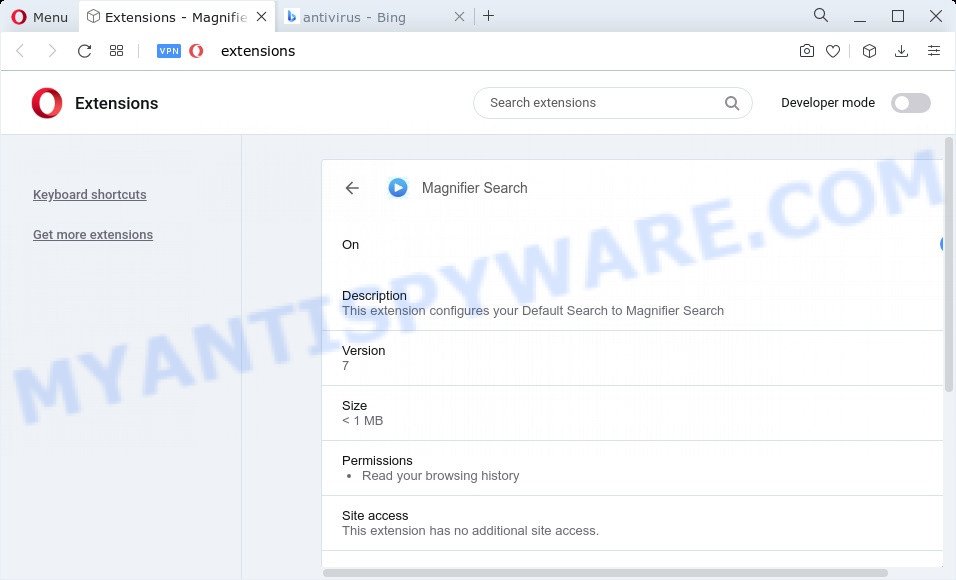Click the Opera site icon in address bar
The image size is (956, 580).
click(196, 51)
